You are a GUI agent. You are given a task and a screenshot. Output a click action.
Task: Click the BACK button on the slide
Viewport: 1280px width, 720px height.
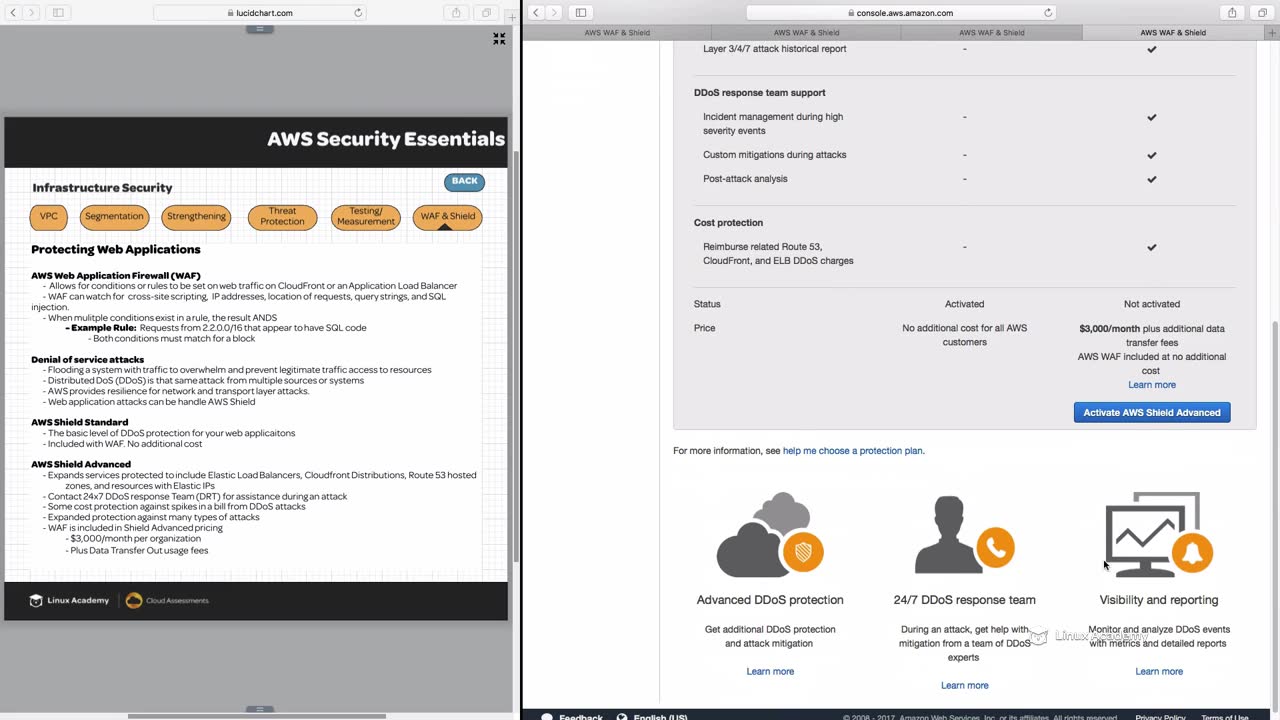pyautogui.click(x=464, y=181)
